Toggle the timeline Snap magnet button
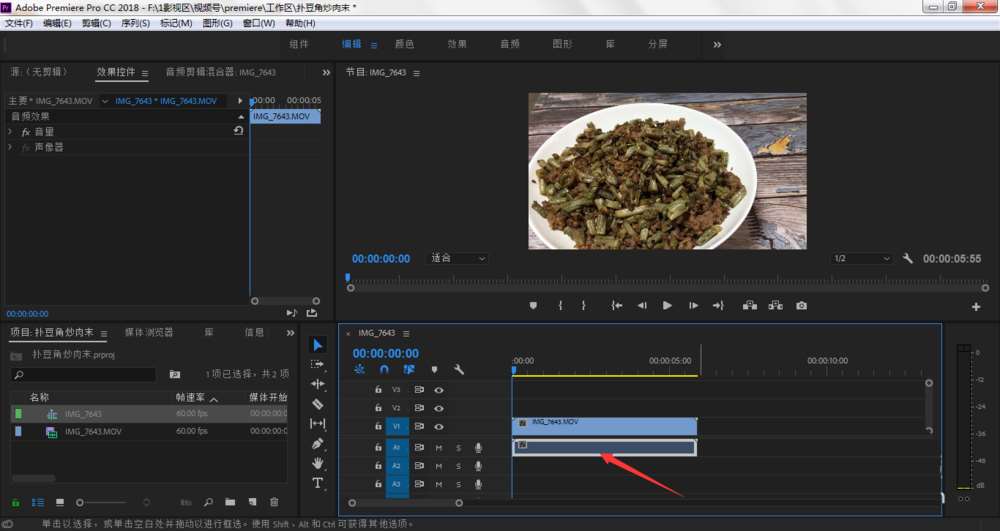Image resolution: width=1000 pixels, height=531 pixels. (384, 369)
